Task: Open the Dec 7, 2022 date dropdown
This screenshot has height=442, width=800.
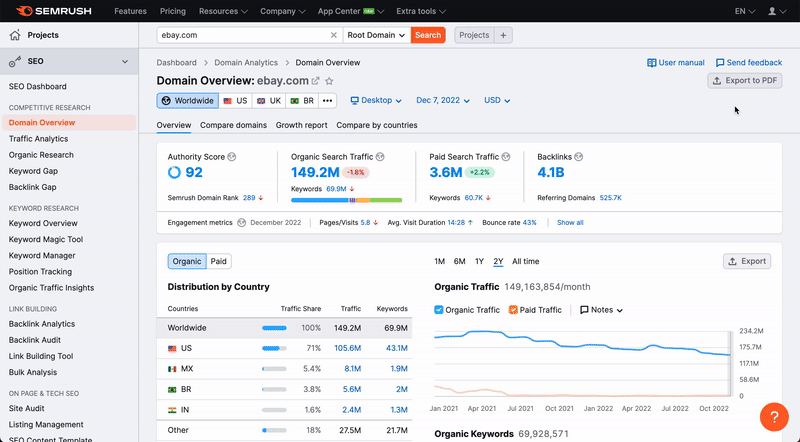Action: pyautogui.click(x=443, y=101)
